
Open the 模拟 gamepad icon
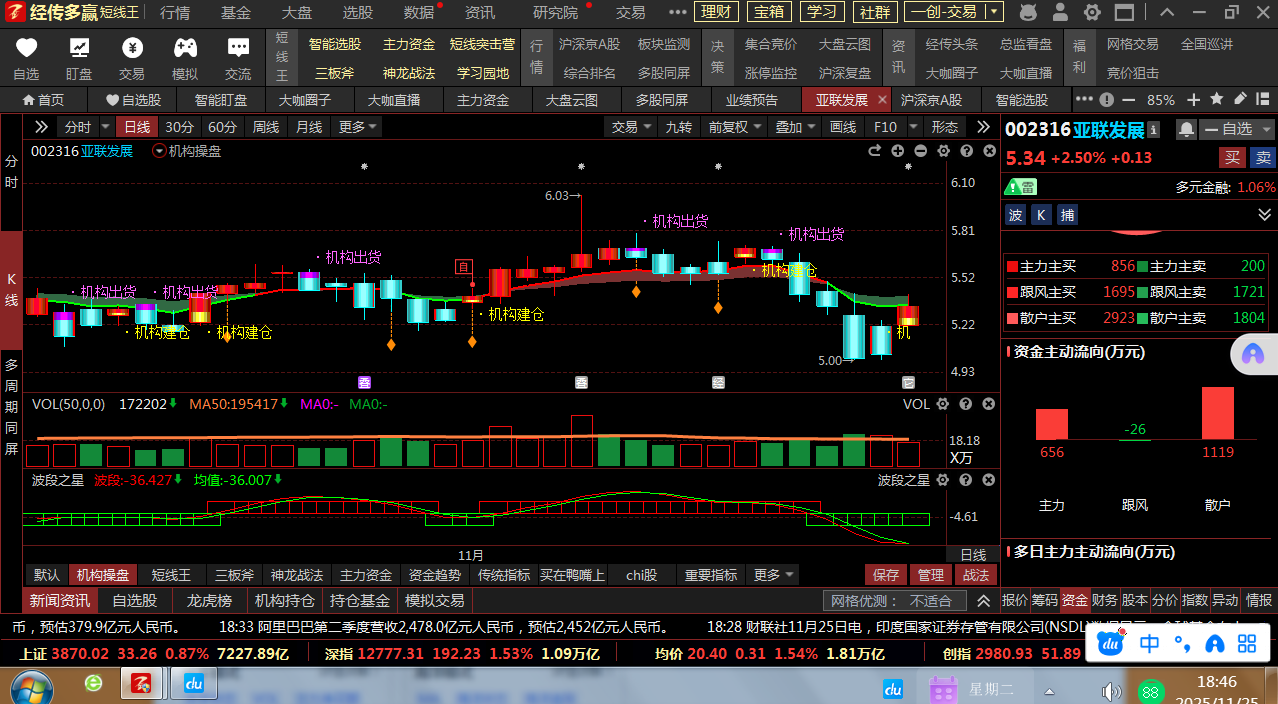pos(185,48)
